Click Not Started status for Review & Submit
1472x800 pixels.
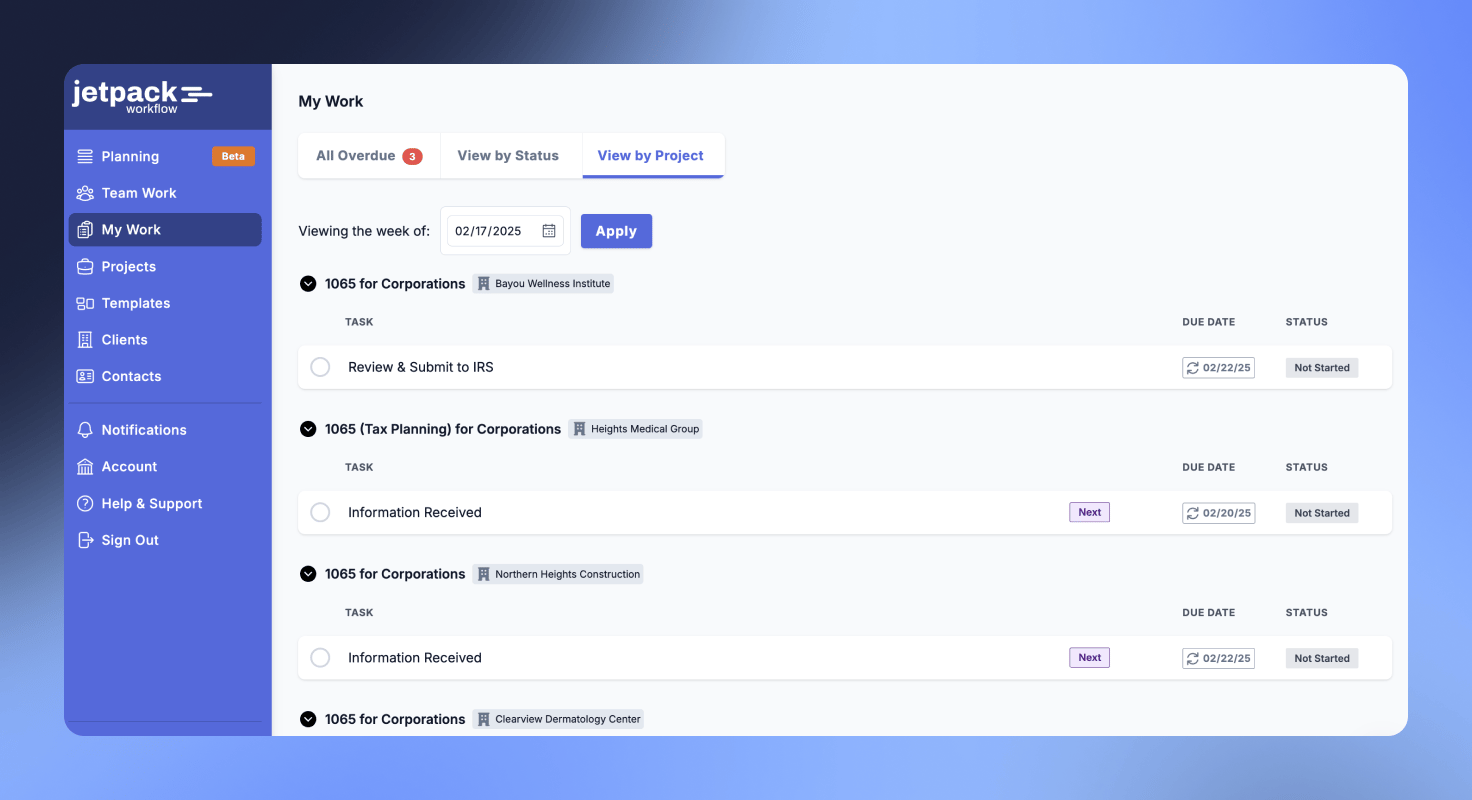click(1322, 368)
